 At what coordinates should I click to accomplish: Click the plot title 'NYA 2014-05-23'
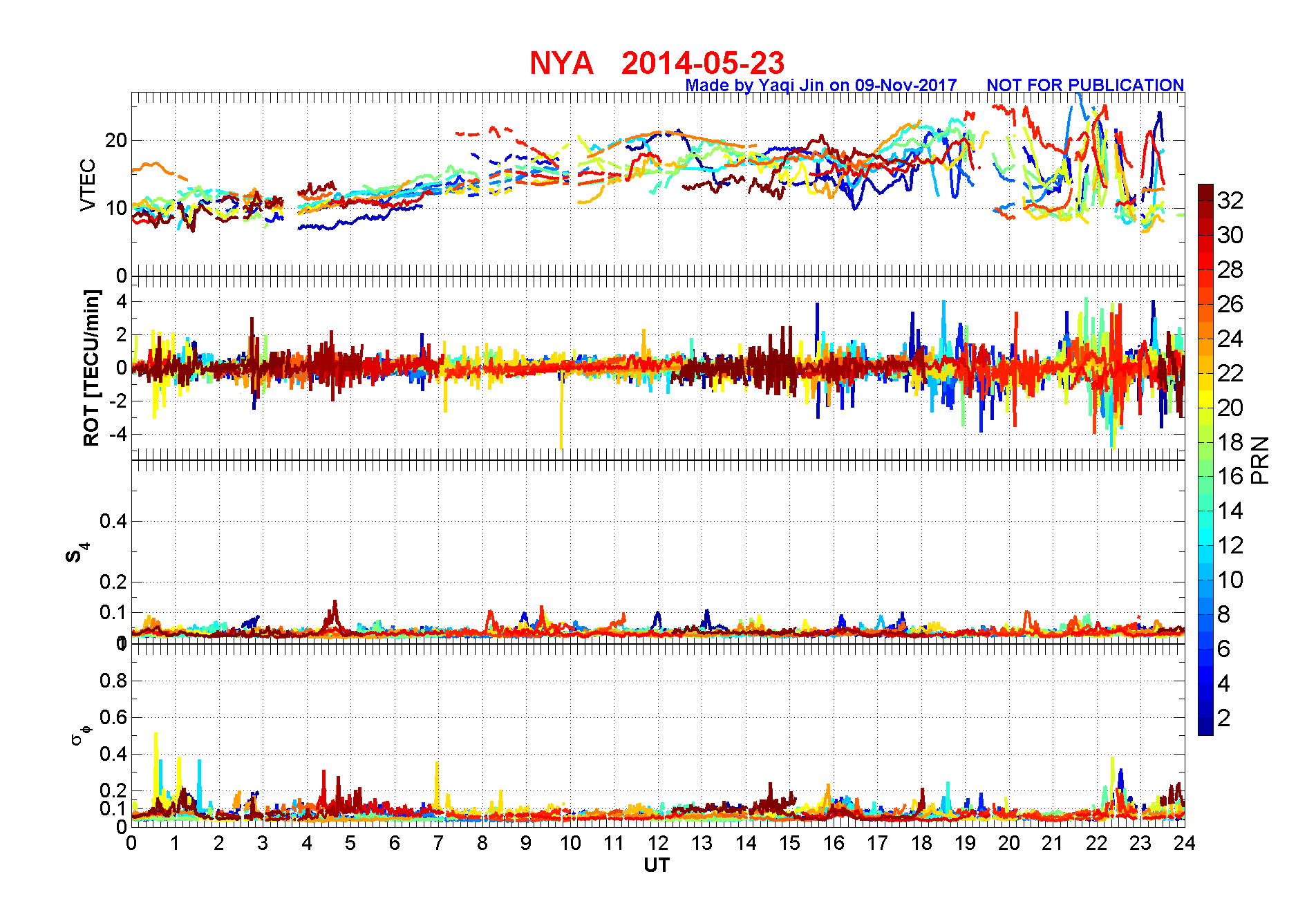[x=657, y=63]
